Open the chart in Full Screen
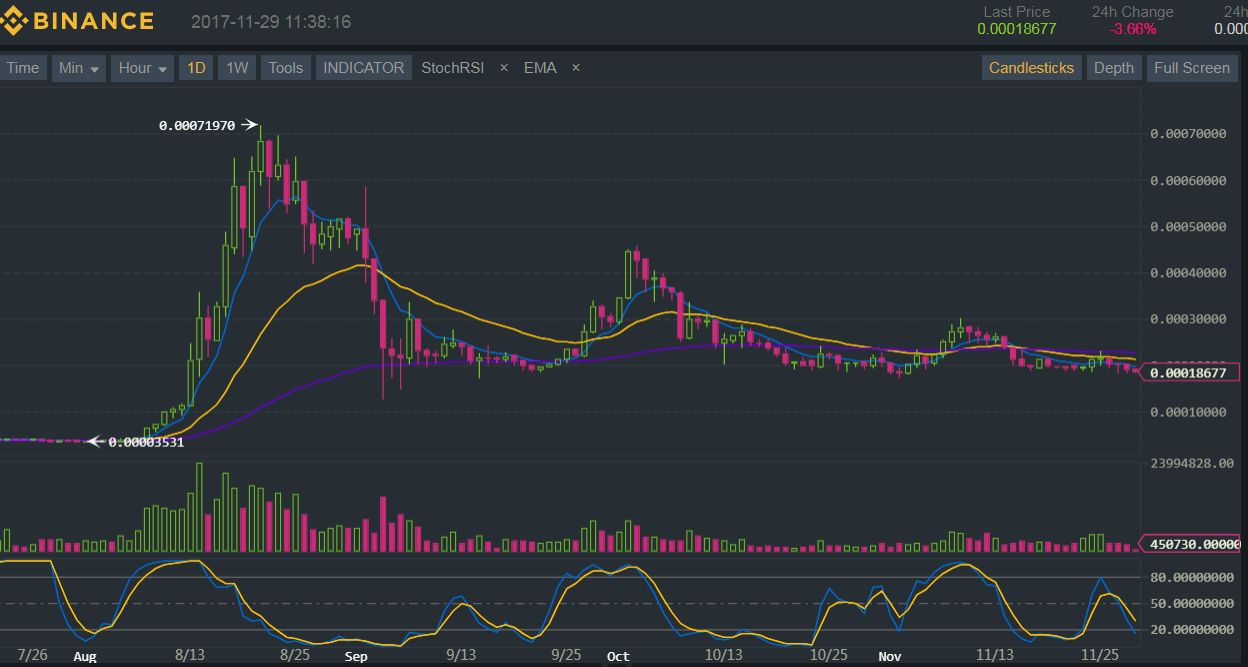1248x667 pixels. pyautogui.click(x=1192, y=68)
